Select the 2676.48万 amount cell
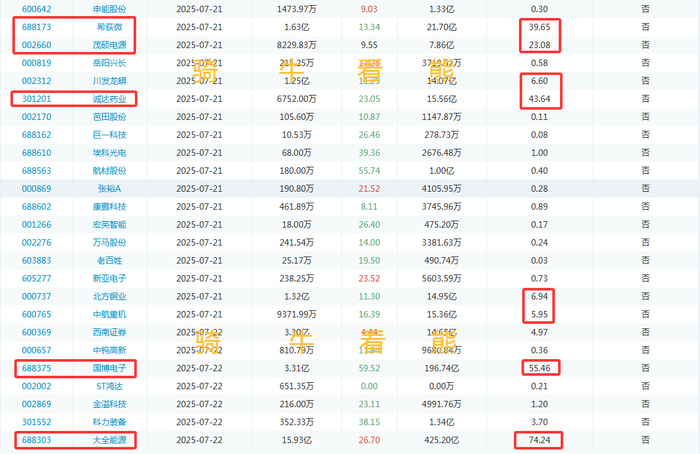The height and width of the screenshot is (454, 700). [x=442, y=153]
